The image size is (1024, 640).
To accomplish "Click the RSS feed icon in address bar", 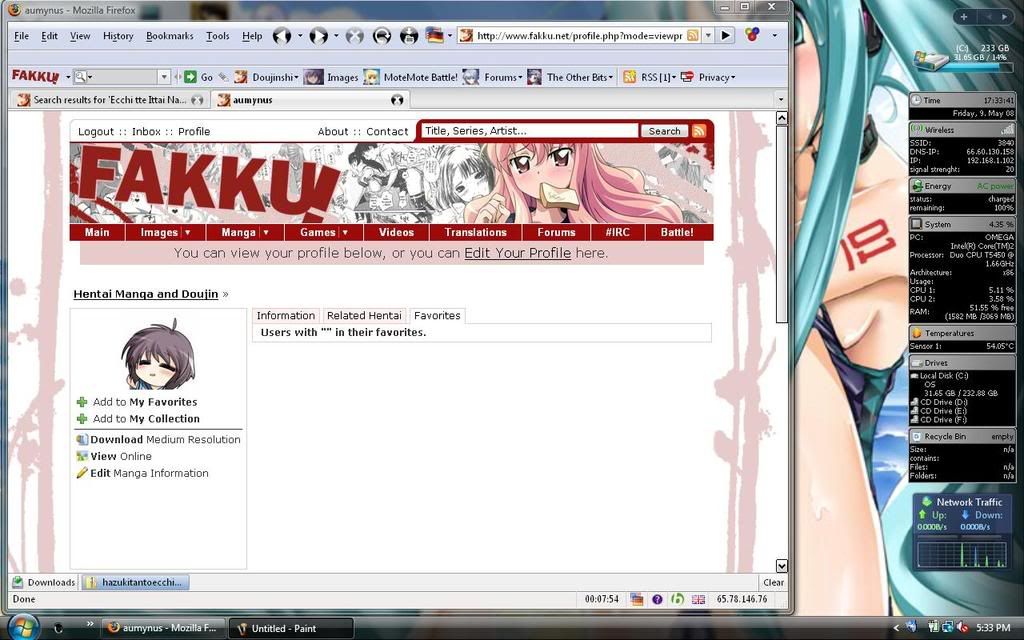I will coord(692,35).
